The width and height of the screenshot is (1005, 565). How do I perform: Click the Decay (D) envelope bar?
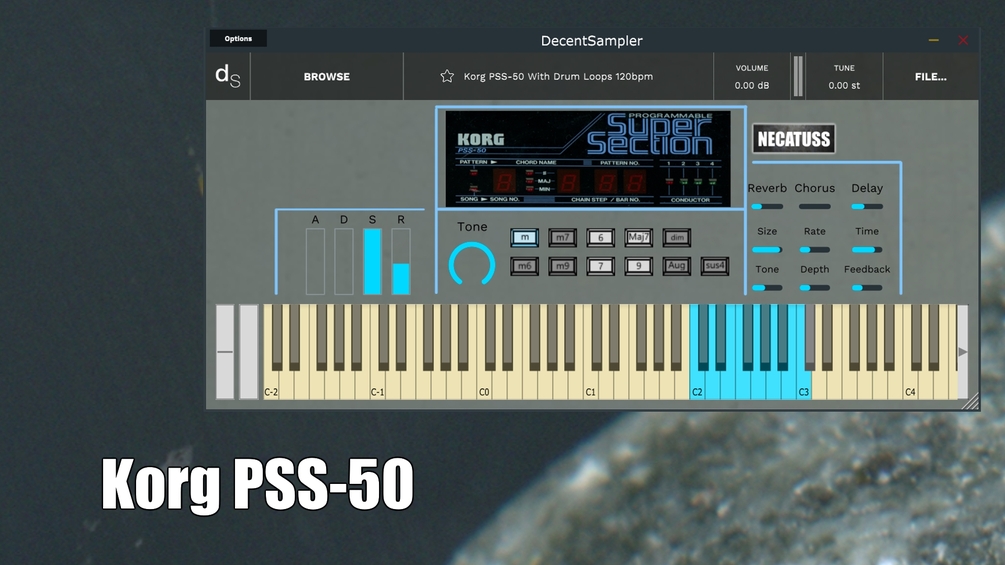click(344, 261)
